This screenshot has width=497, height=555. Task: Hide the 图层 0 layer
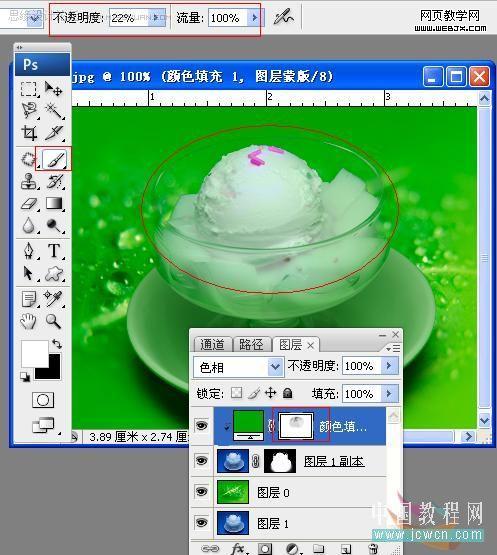coord(202,492)
